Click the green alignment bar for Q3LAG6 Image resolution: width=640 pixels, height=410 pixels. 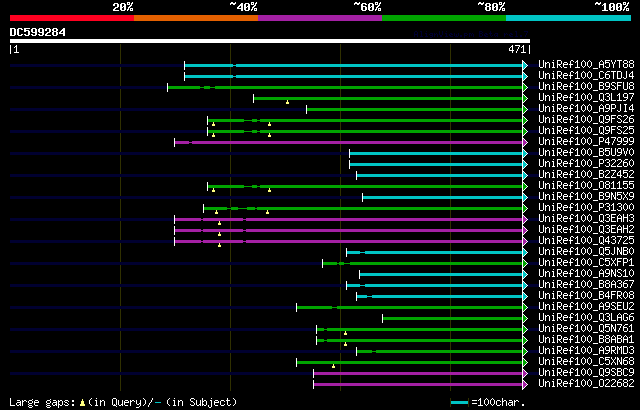[x=453, y=319]
